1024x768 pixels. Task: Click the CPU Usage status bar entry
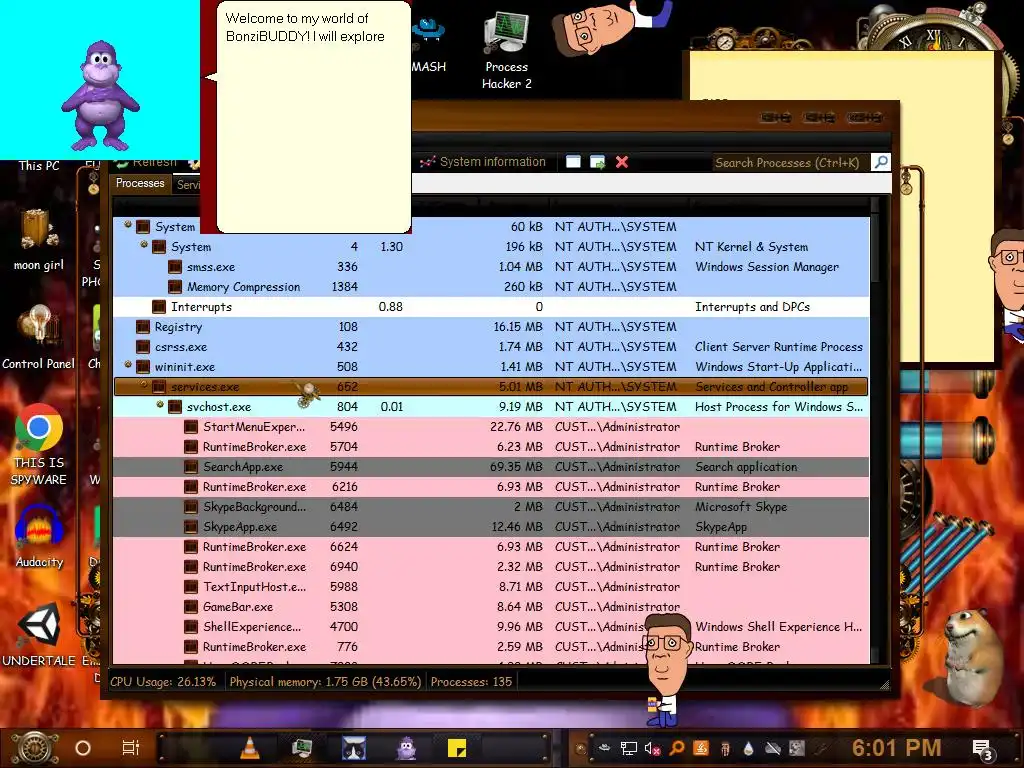163,682
